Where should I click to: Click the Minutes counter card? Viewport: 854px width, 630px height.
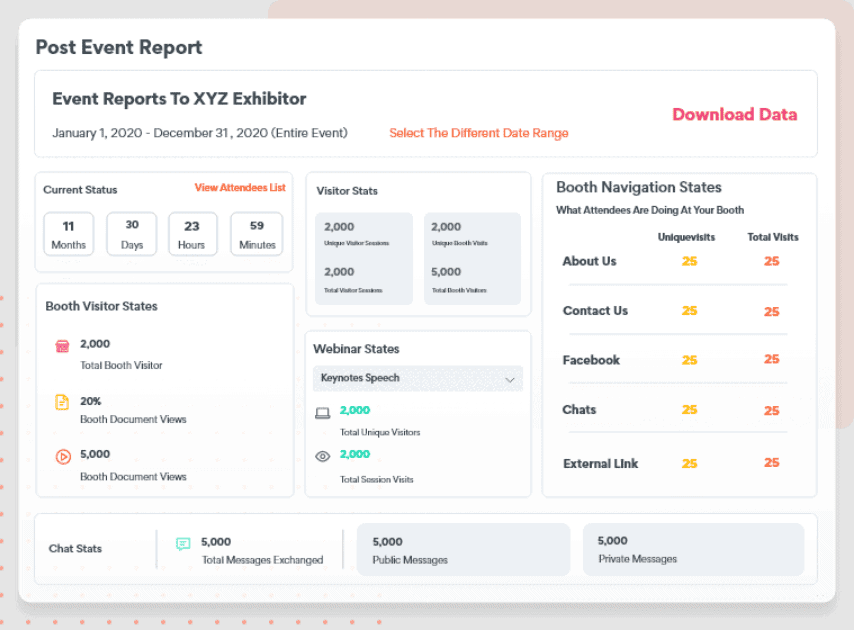coord(256,233)
